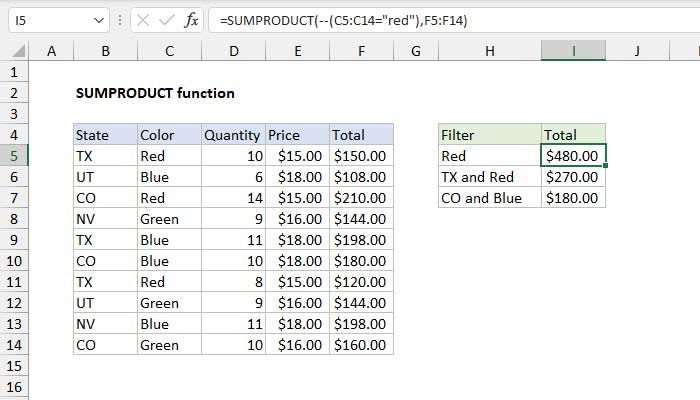Select column A header
The image size is (700, 400).
click(x=51, y=51)
